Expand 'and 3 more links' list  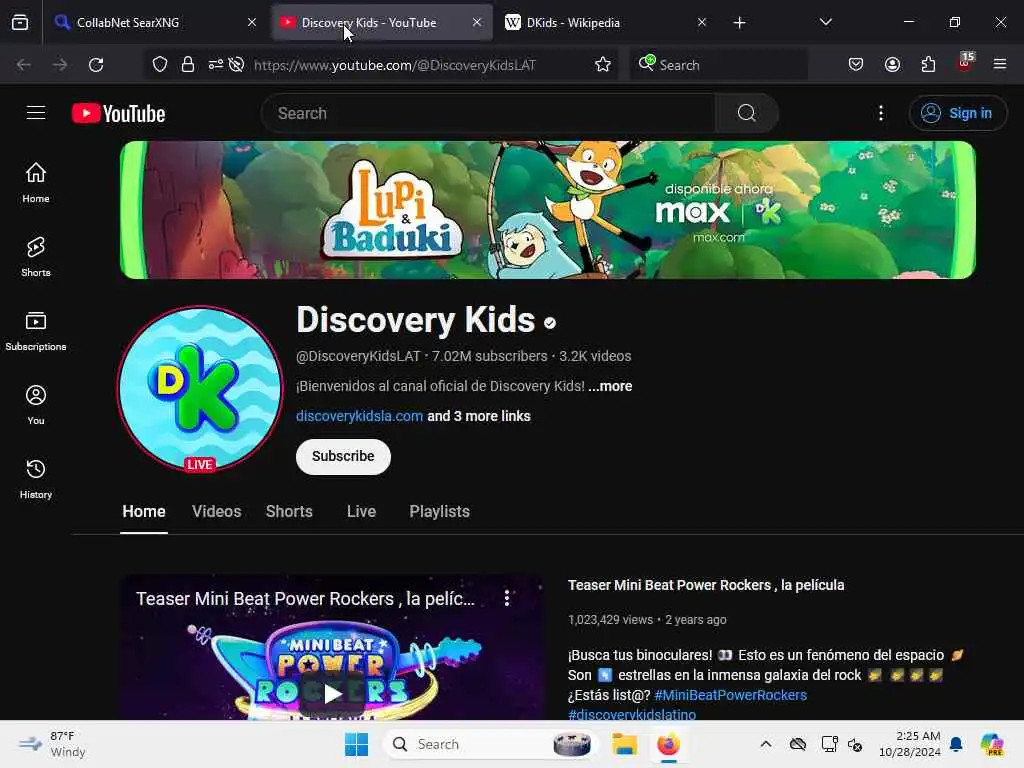(479, 416)
